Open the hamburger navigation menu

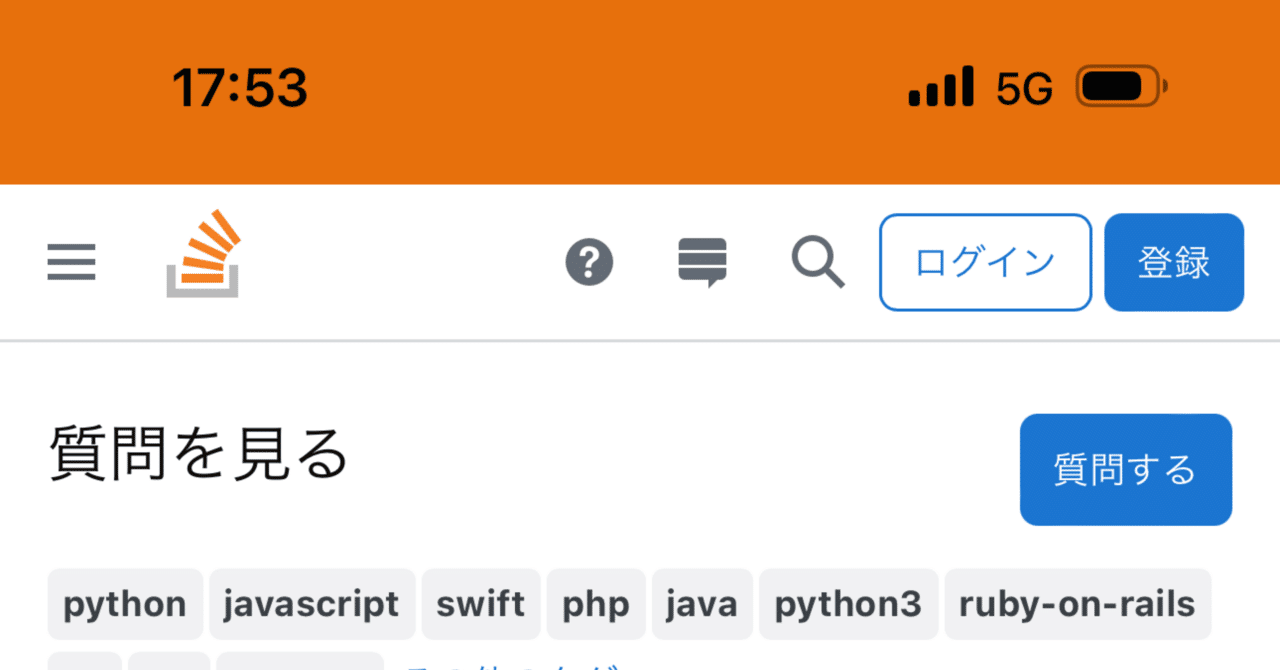[x=70, y=262]
